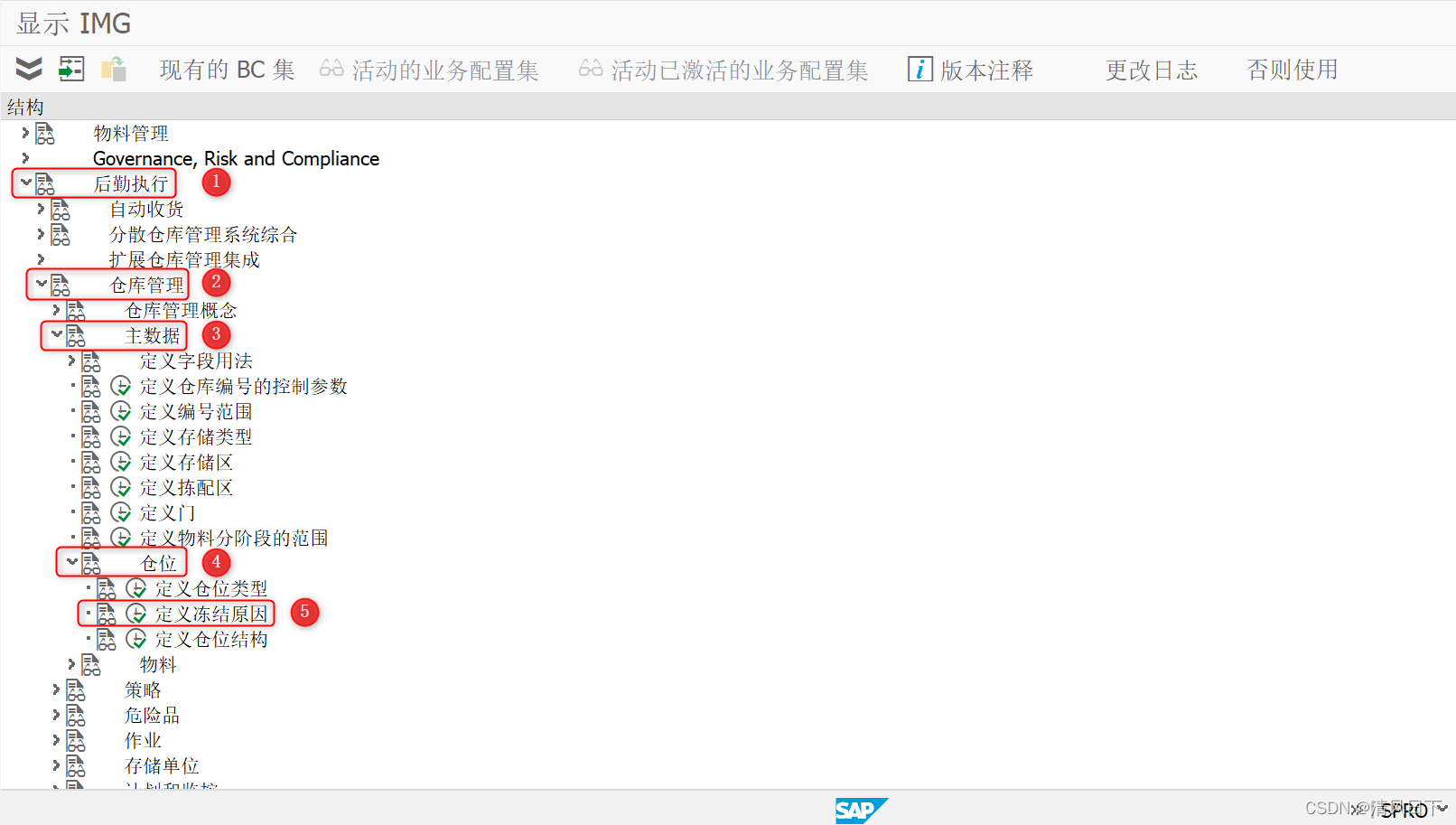This screenshot has height=825, width=1456.
Task: Open the SPRO status bar dropdown arrow
Action: [x=1442, y=809]
